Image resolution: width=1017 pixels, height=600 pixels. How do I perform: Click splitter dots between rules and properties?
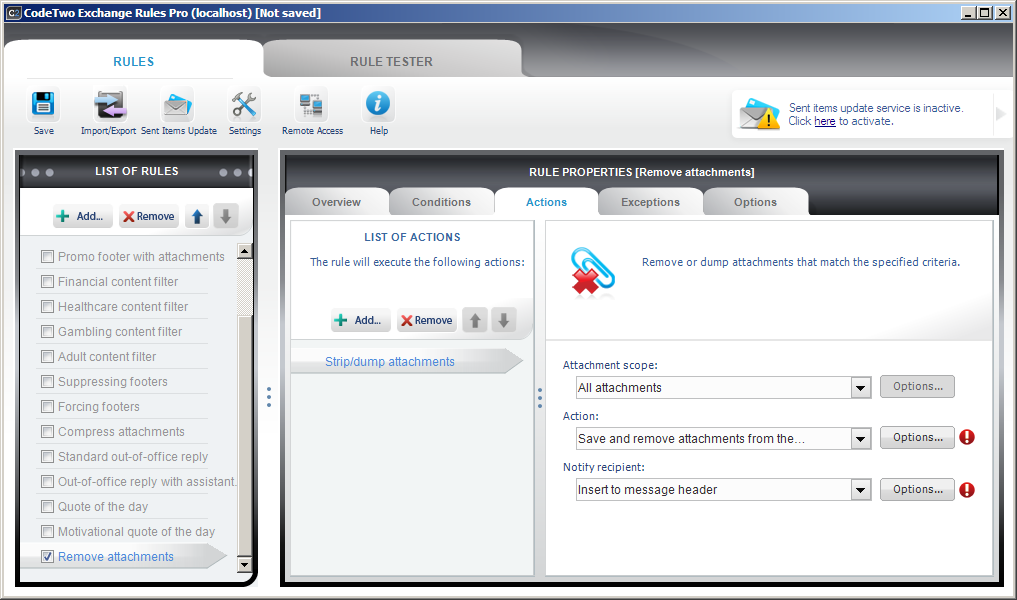click(x=269, y=397)
